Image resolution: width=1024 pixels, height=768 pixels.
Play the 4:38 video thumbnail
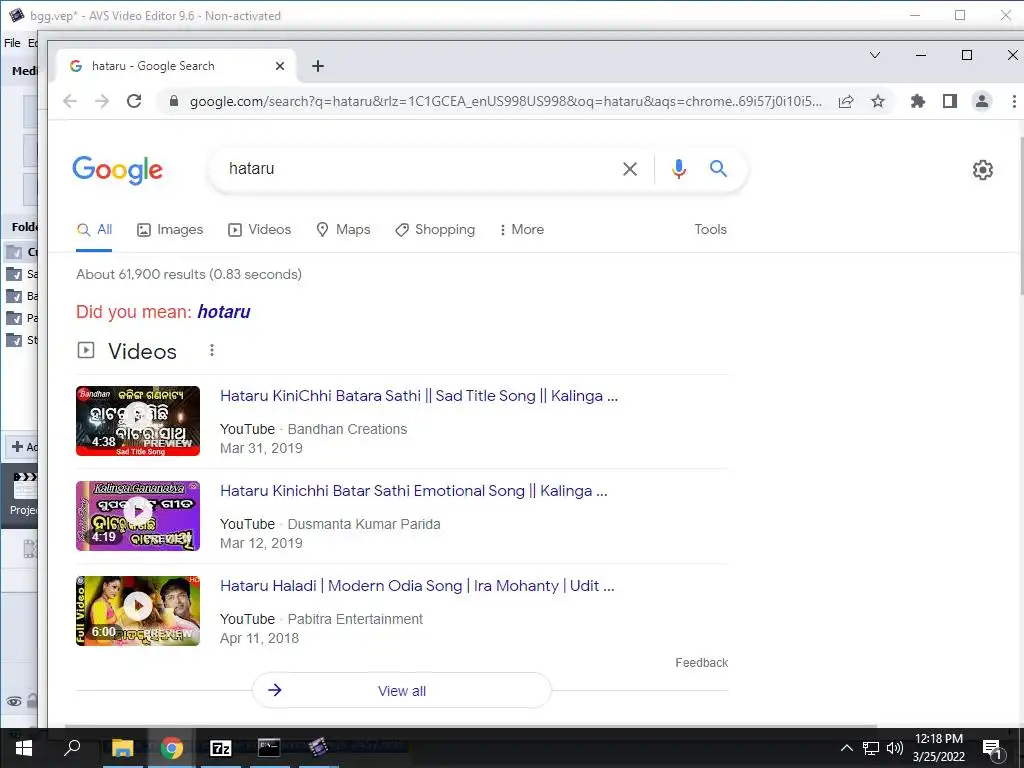[x=138, y=421]
